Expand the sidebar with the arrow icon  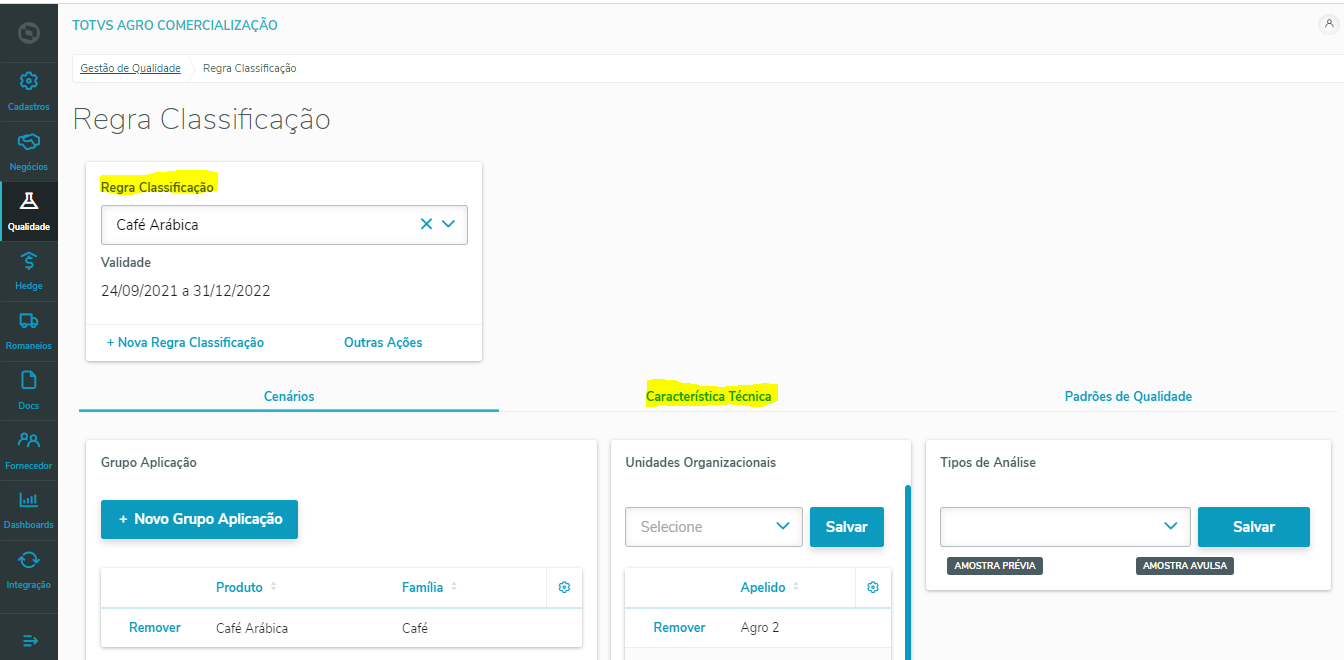29,640
